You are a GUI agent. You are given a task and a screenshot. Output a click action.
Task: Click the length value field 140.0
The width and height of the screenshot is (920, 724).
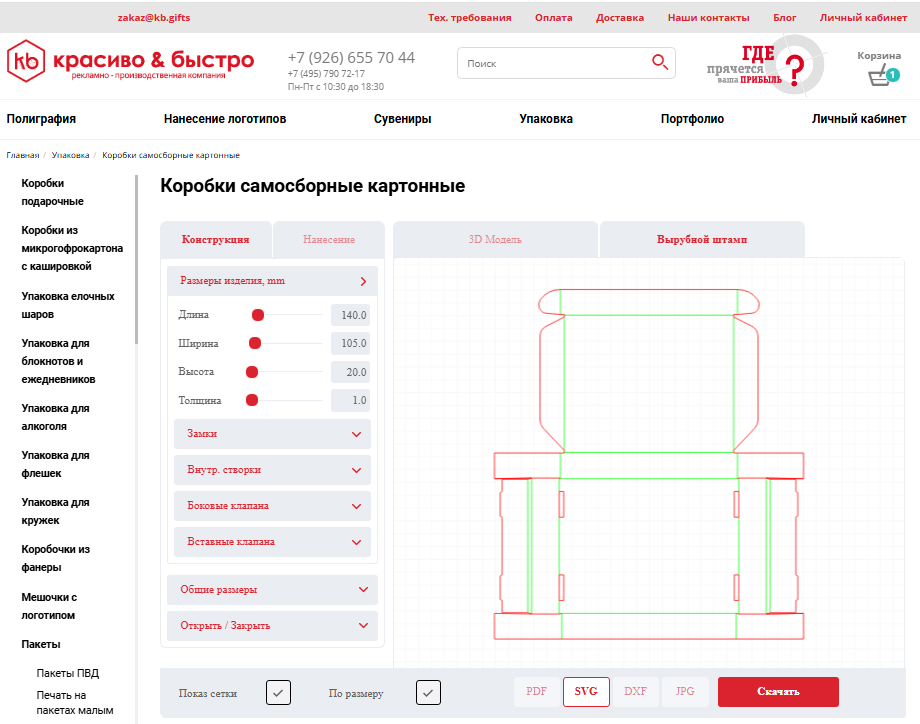pyautogui.click(x=350, y=315)
